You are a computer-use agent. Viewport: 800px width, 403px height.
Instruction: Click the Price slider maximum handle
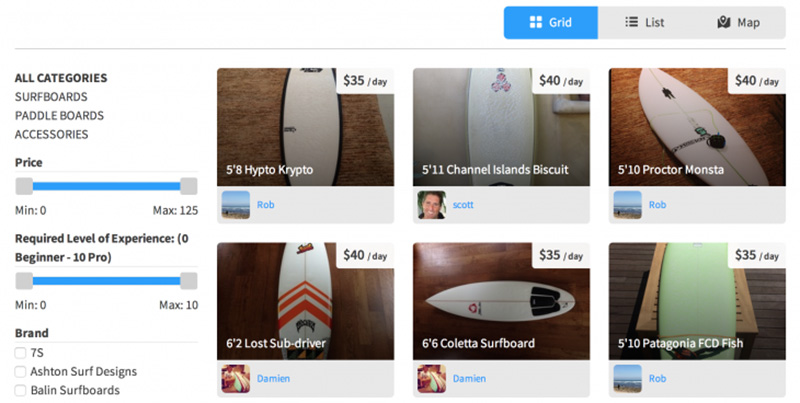pyautogui.click(x=189, y=186)
